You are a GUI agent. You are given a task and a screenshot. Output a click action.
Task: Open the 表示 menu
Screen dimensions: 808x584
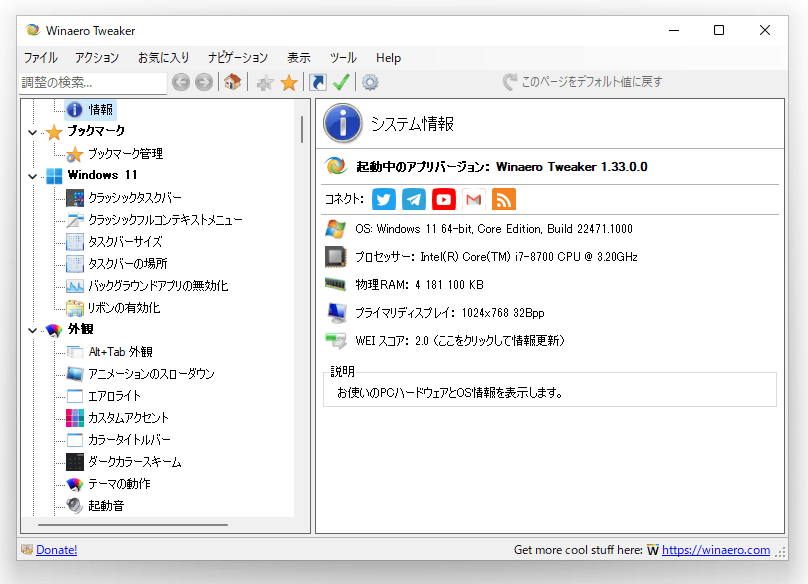coord(299,58)
